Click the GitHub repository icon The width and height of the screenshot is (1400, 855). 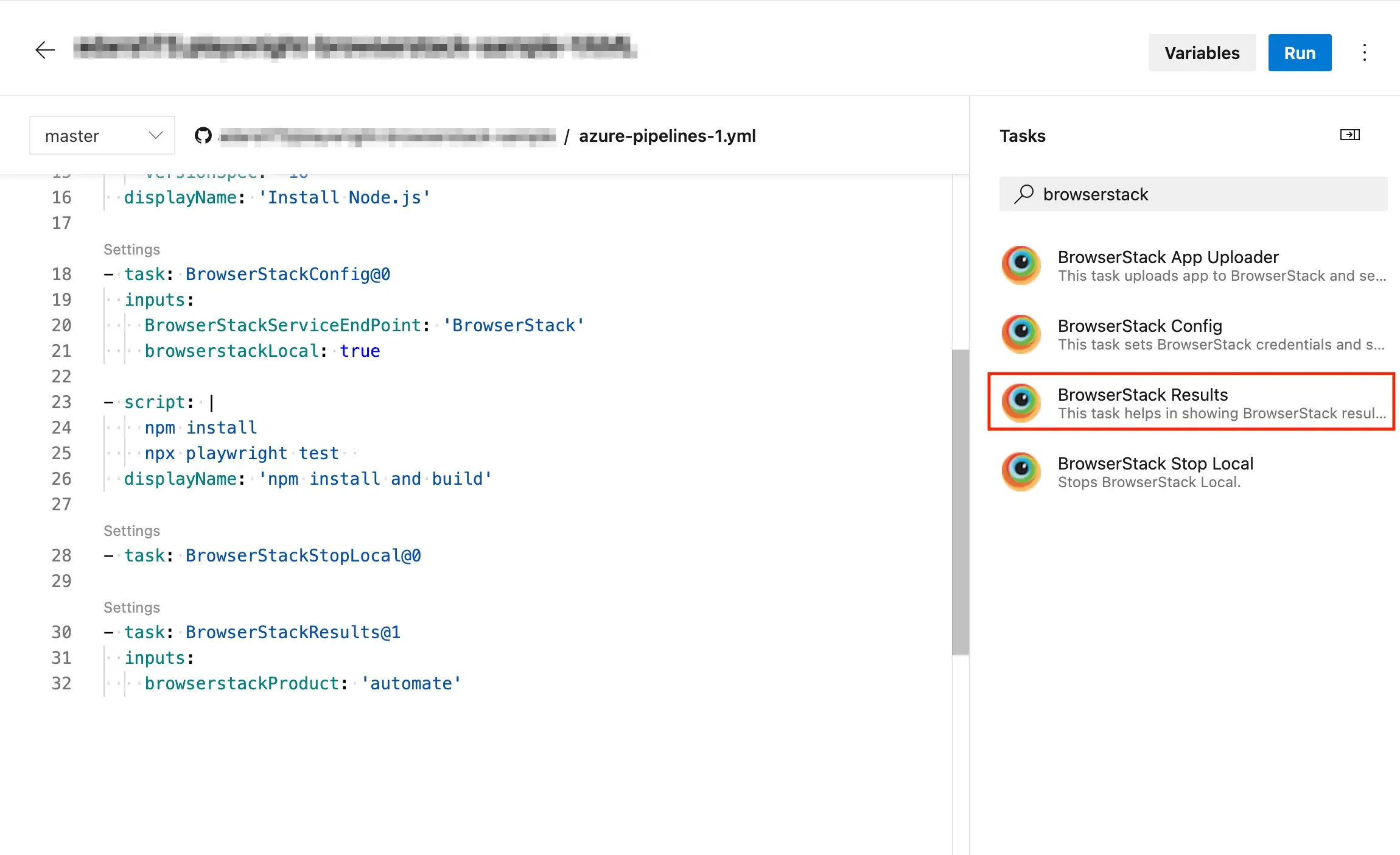(203, 135)
